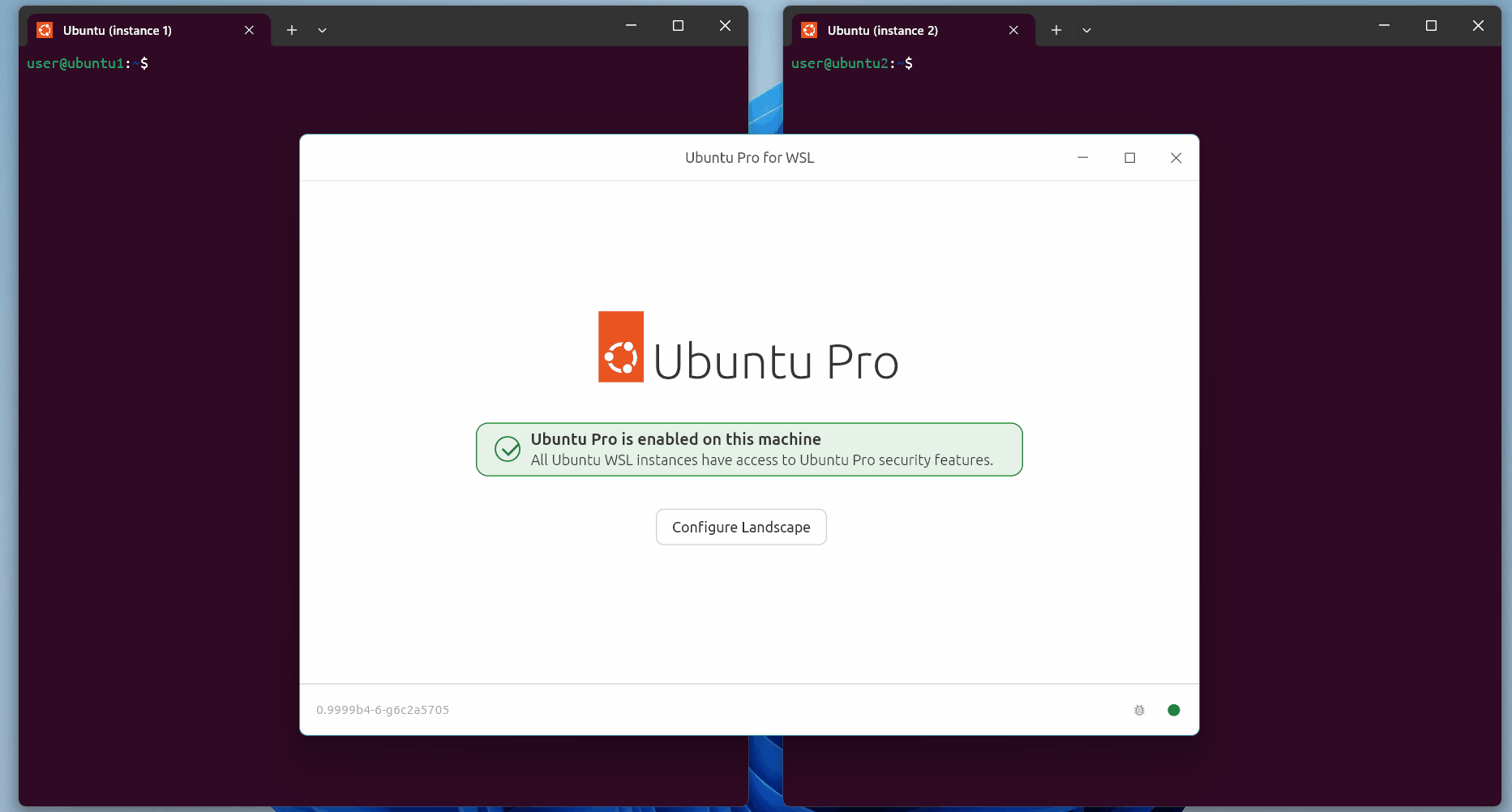Minimize the instance 1 terminal window
1512x812 pixels.
coord(631,26)
